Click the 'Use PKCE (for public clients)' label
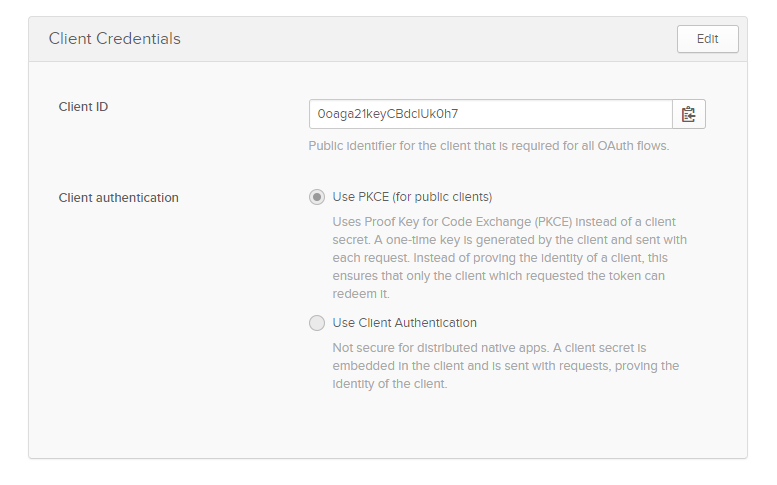This screenshot has width=777, height=485. point(412,197)
